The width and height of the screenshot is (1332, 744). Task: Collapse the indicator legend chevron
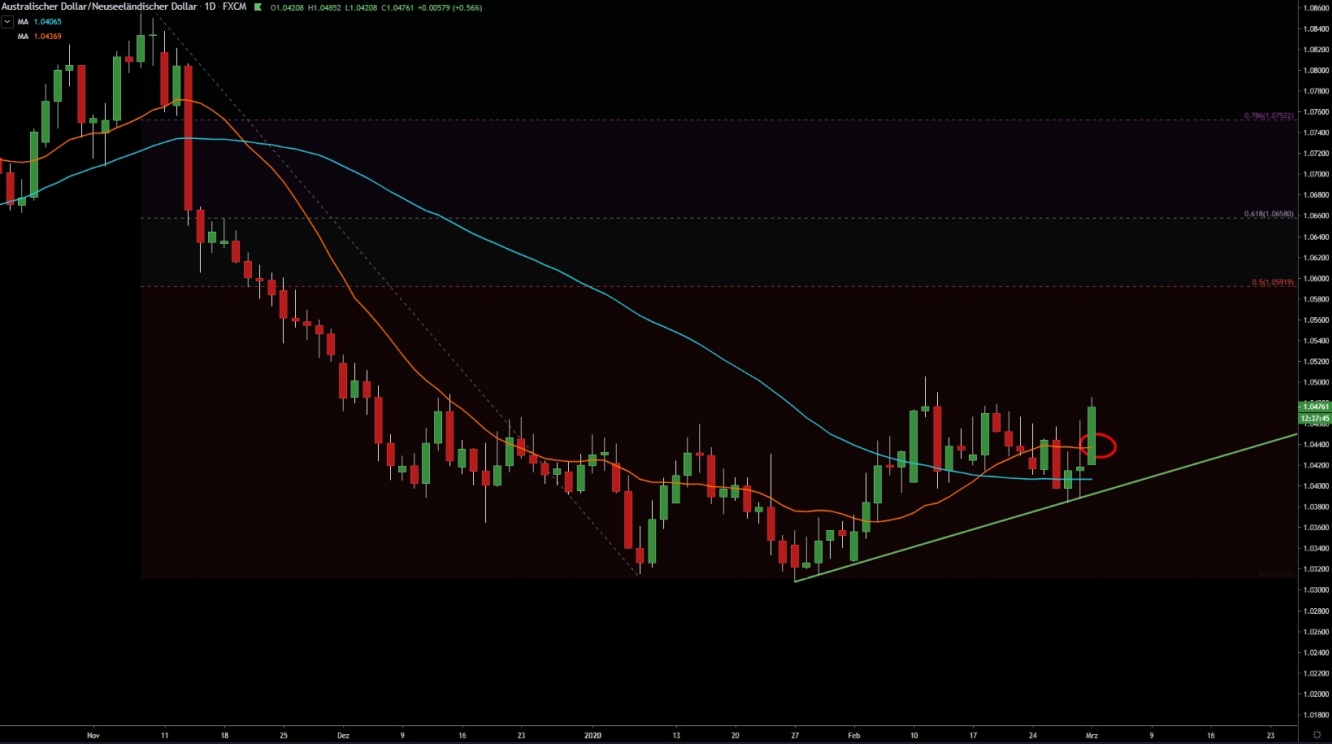coord(7,21)
